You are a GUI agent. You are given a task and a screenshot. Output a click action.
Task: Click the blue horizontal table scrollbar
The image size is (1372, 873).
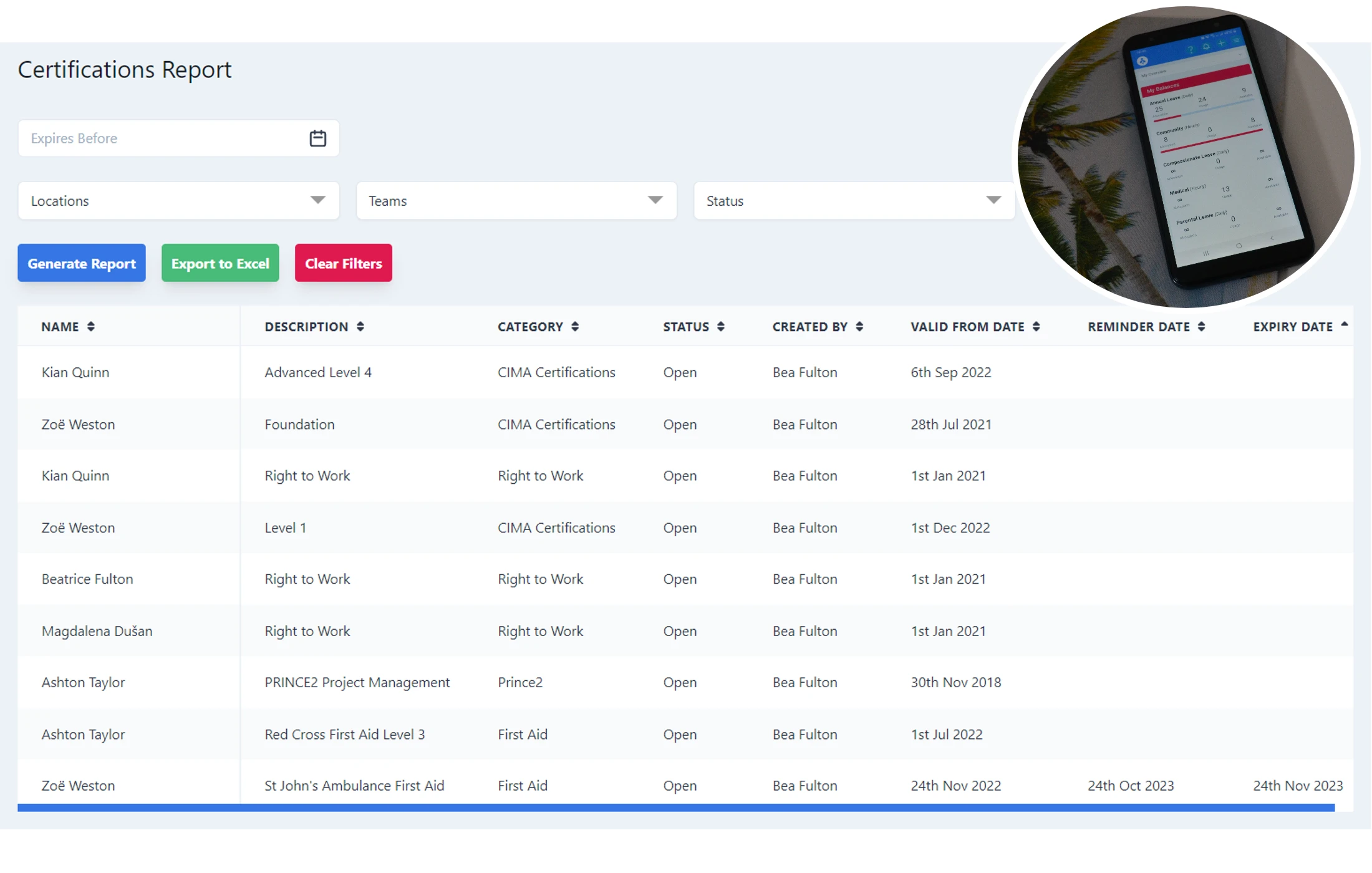(675, 808)
